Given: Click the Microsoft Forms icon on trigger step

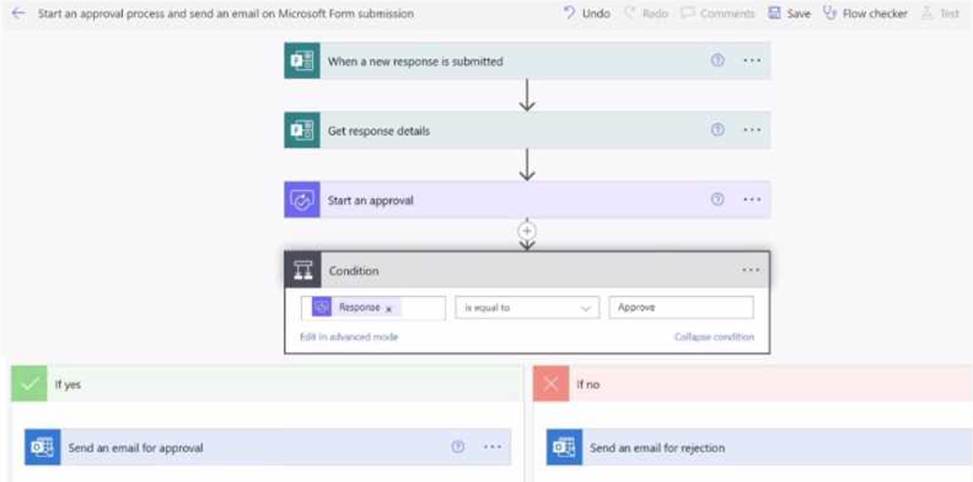Looking at the screenshot, I should (302, 61).
